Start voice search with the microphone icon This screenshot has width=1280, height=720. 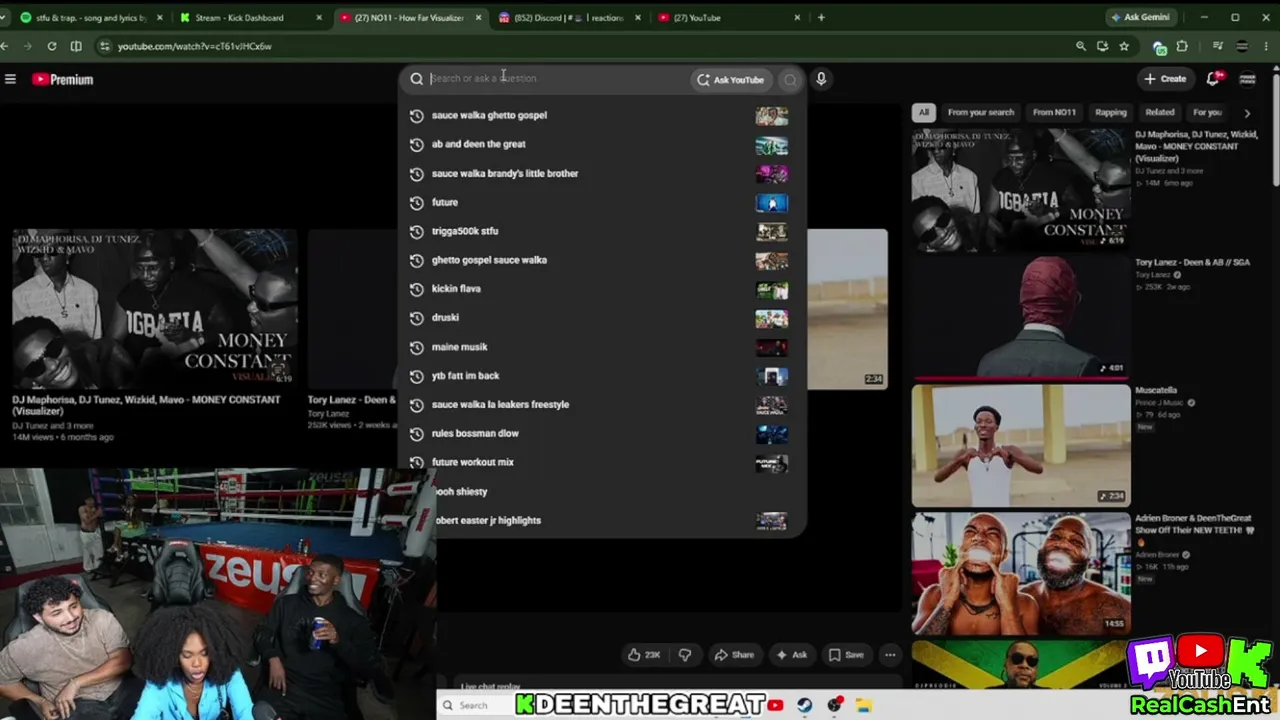pyautogui.click(x=821, y=79)
